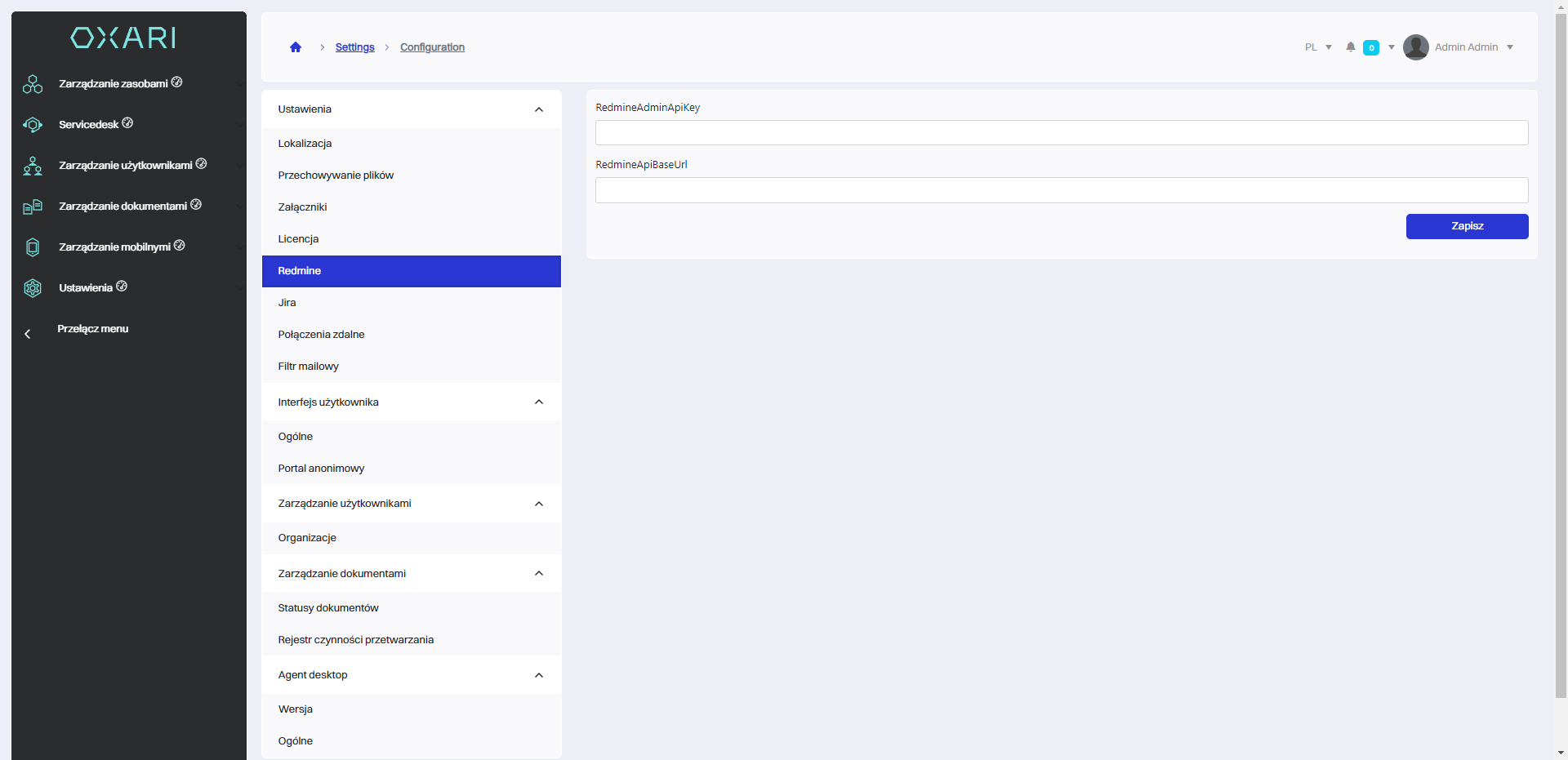
Task: Open notifications with the bell icon
Action: [x=1351, y=47]
